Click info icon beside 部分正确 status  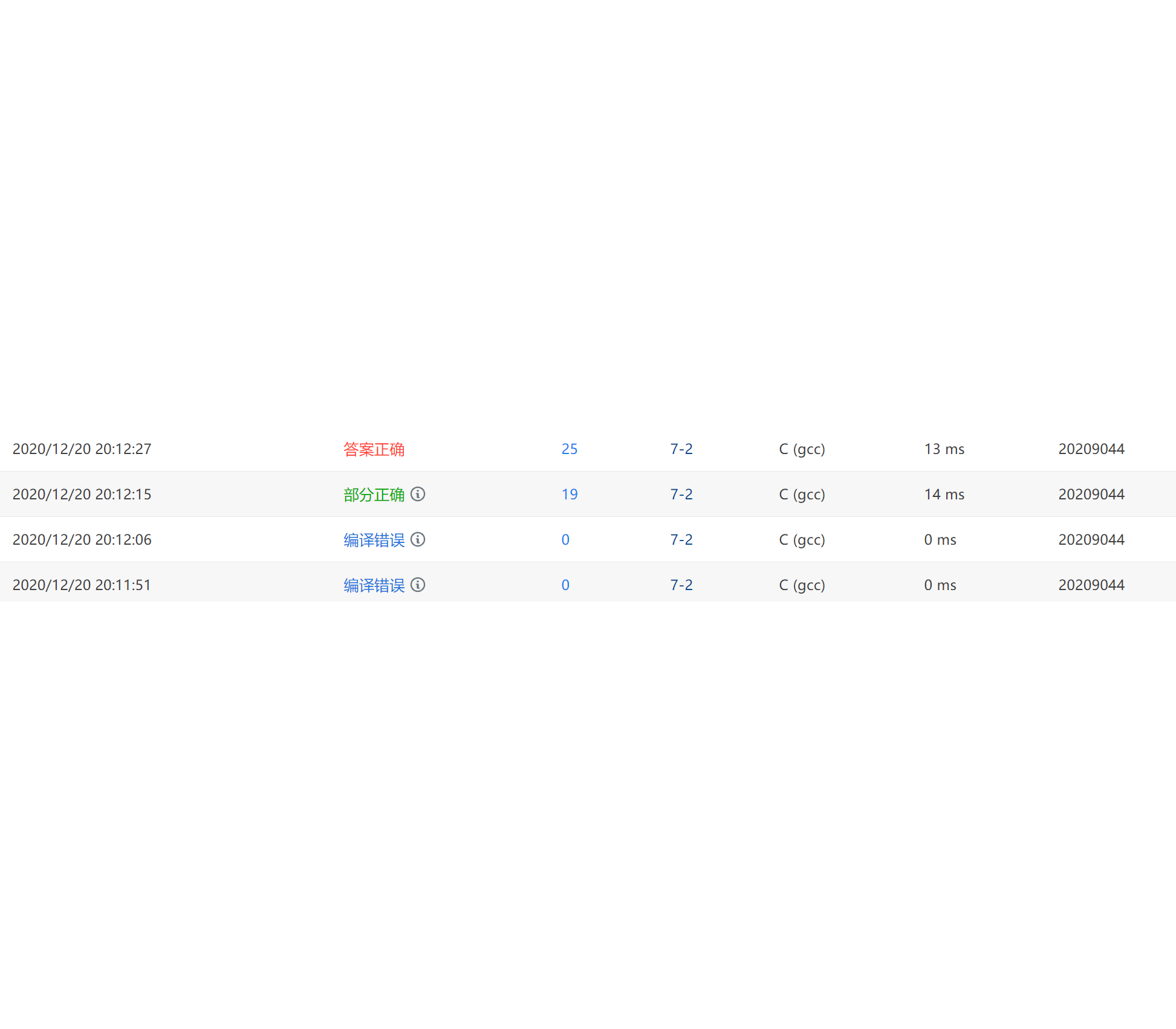pyautogui.click(x=418, y=494)
